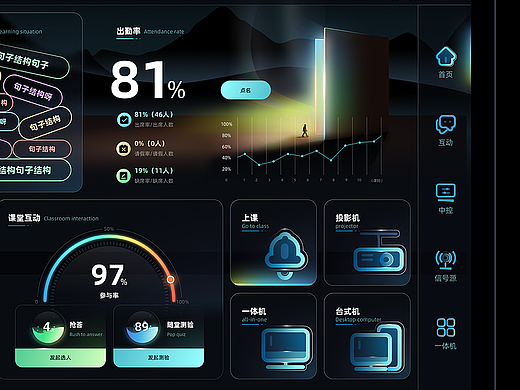
Task: Click the 抢答 Rush to answer label
Action: coord(86,329)
